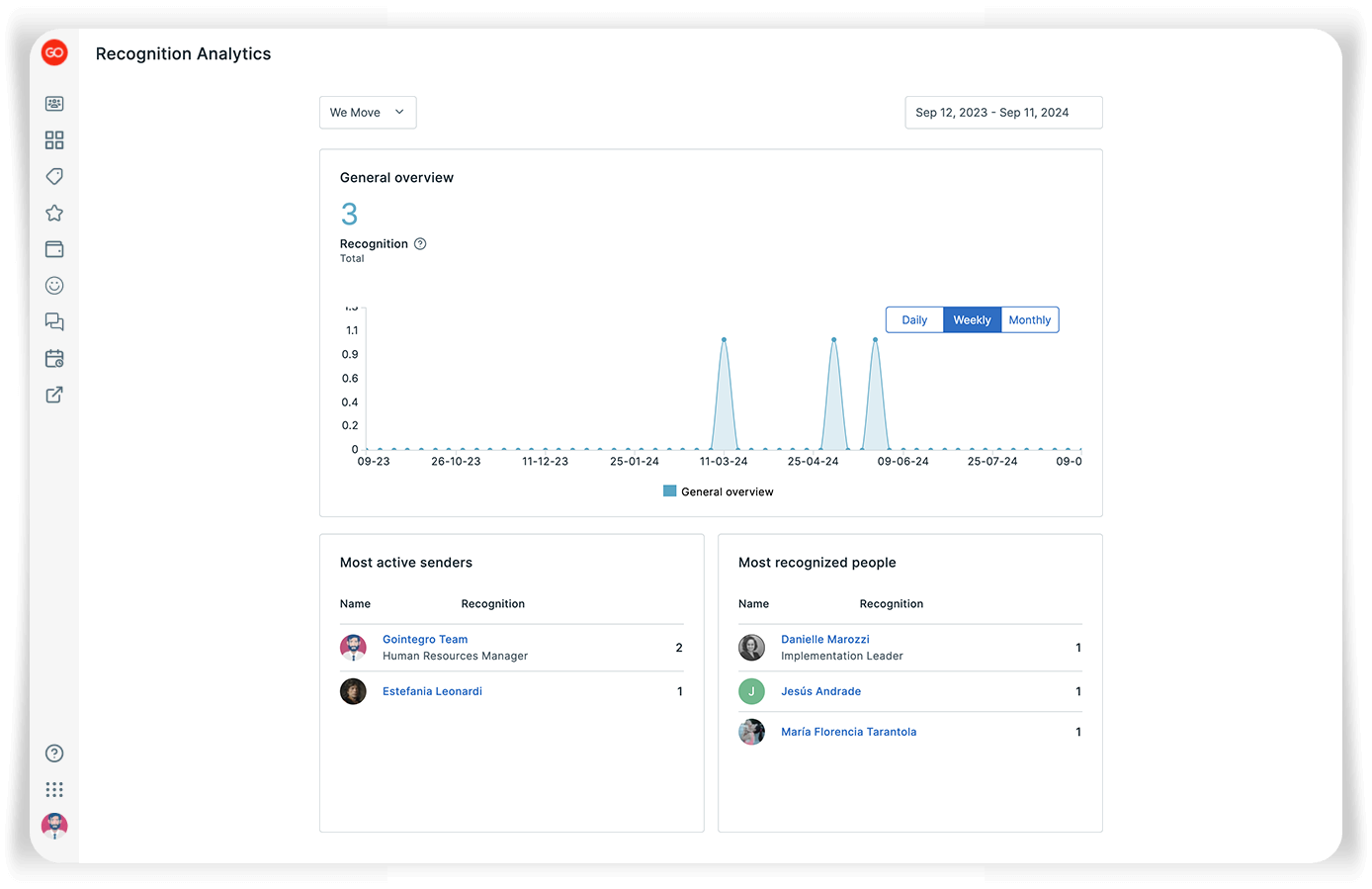Open the people directory sidebar icon
Image resolution: width=1372 pixels, height=889 pixels.
(54, 104)
